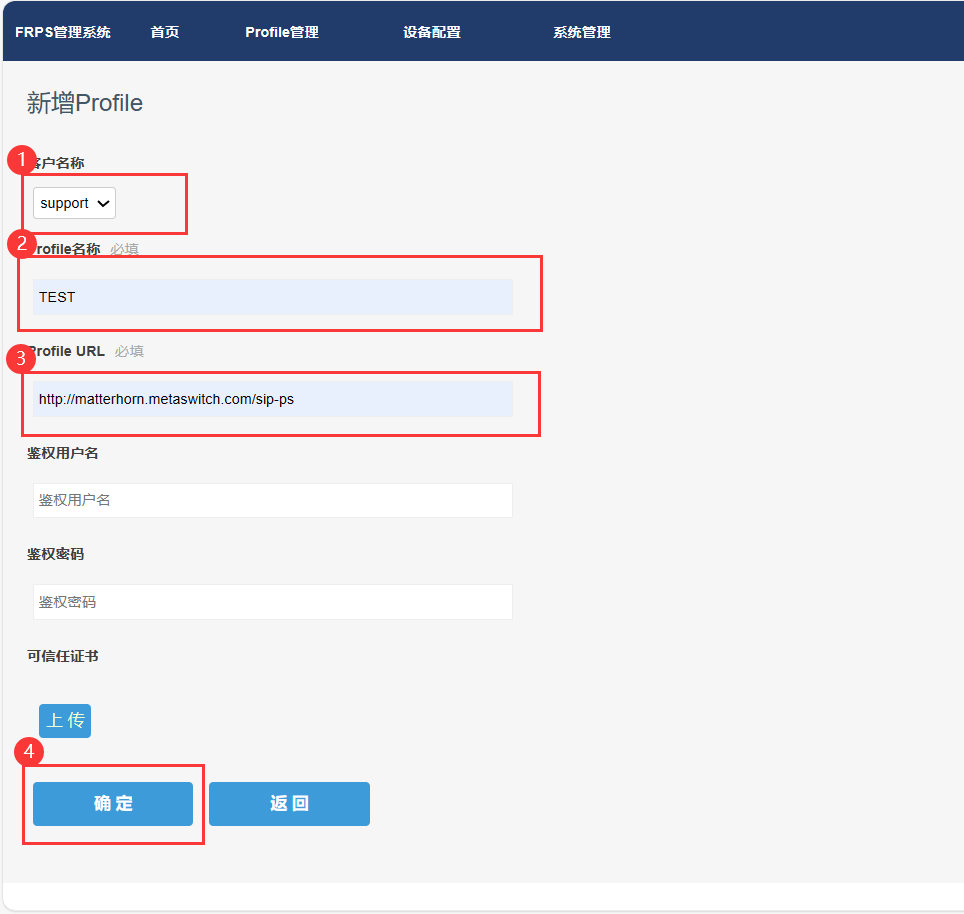
Task: Open the 客户名称 dropdown showing support
Action: click(x=75, y=203)
